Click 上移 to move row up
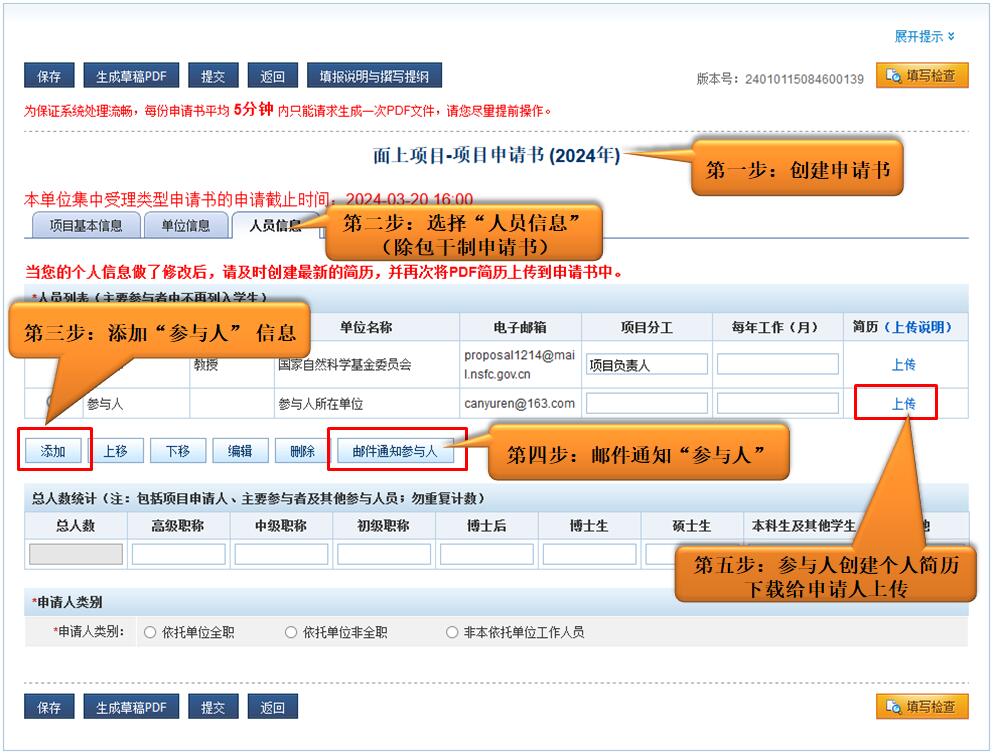This screenshot has height=754, width=993. (115, 452)
